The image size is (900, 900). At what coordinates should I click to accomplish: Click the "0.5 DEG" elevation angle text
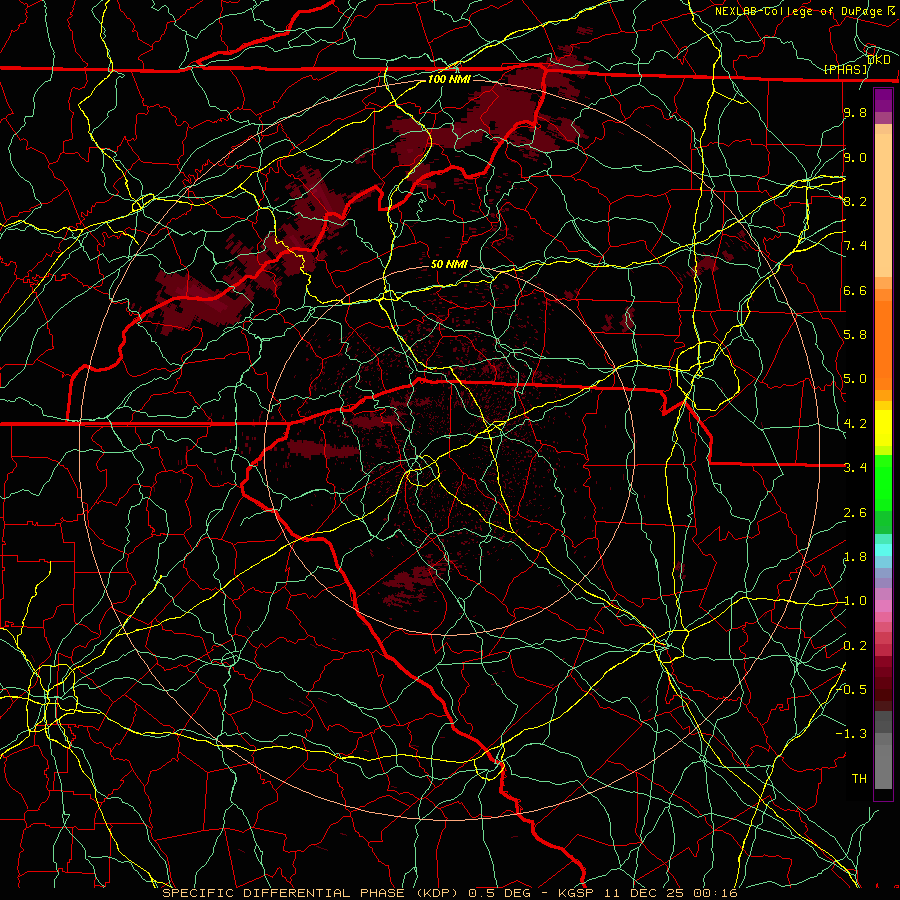500,893
